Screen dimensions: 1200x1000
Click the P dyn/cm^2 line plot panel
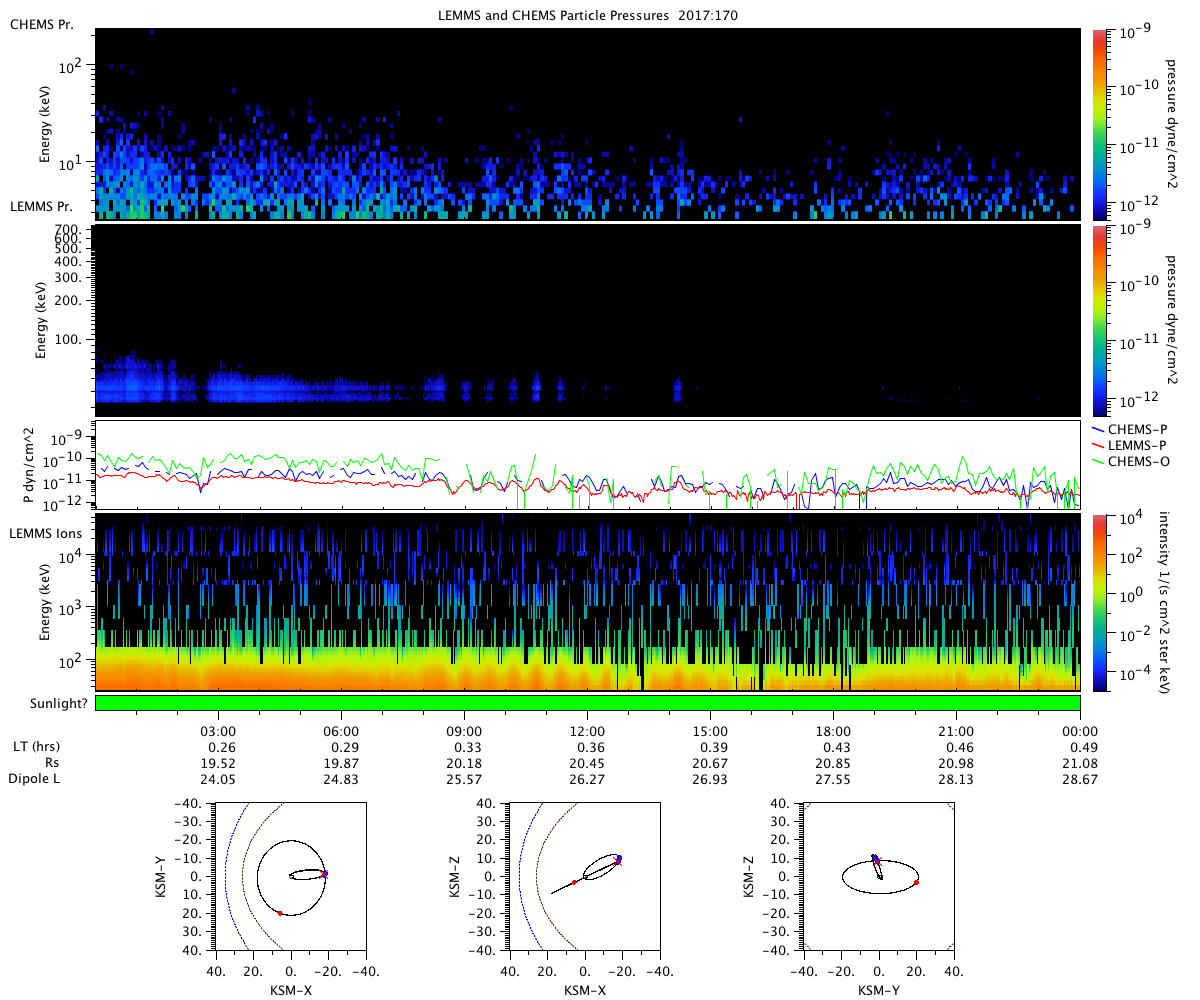click(x=587, y=465)
